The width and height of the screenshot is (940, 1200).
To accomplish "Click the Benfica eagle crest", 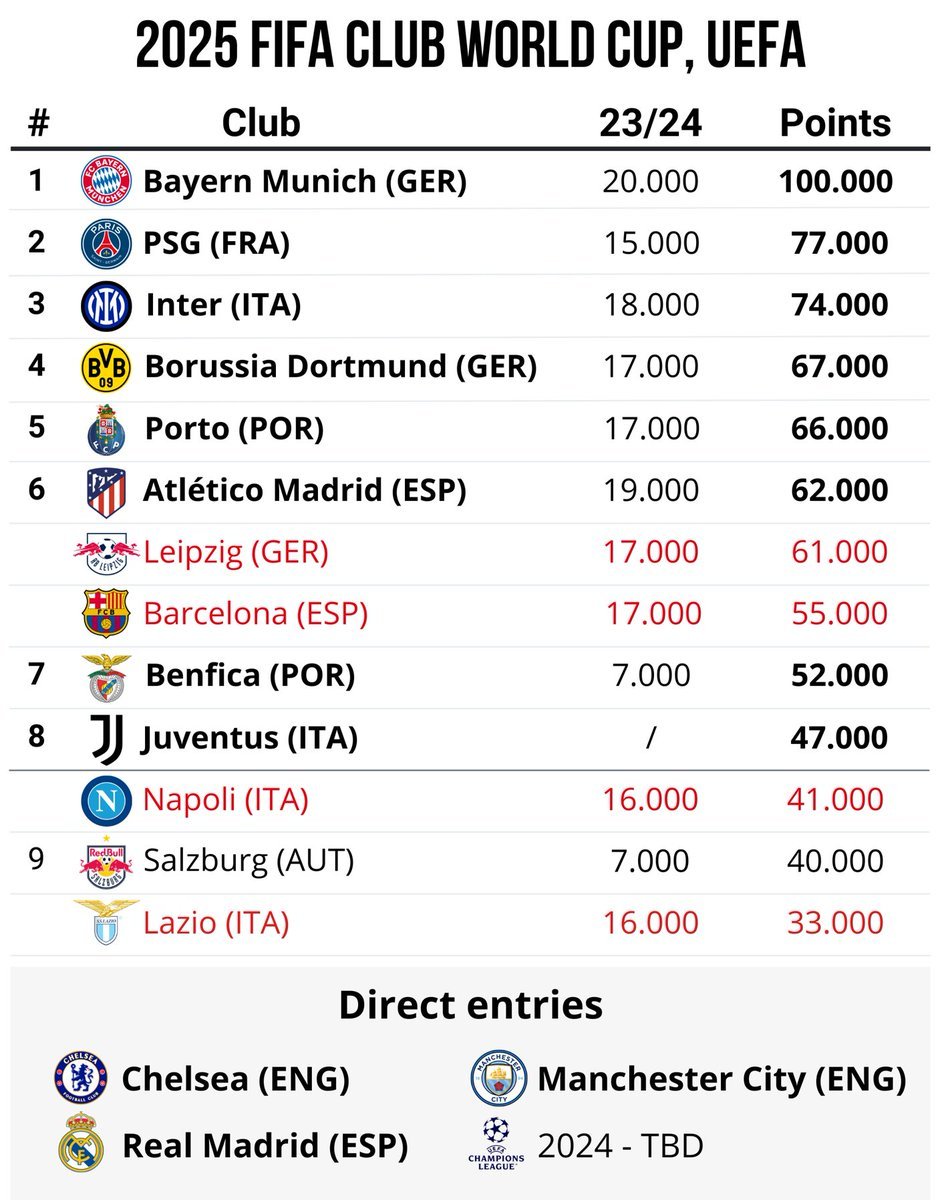I will coord(106,676).
